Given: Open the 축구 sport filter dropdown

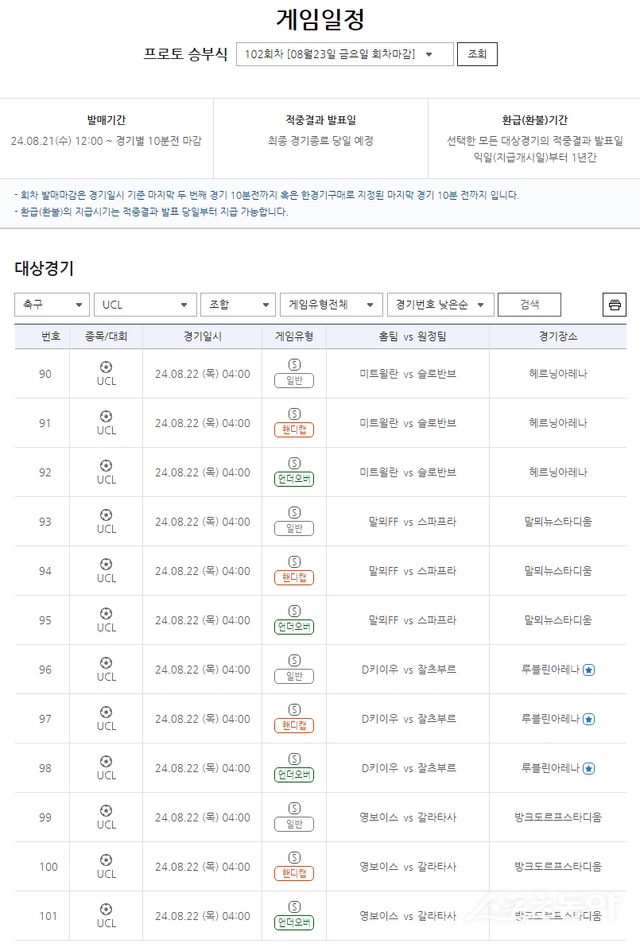Looking at the screenshot, I should tap(52, 305).
